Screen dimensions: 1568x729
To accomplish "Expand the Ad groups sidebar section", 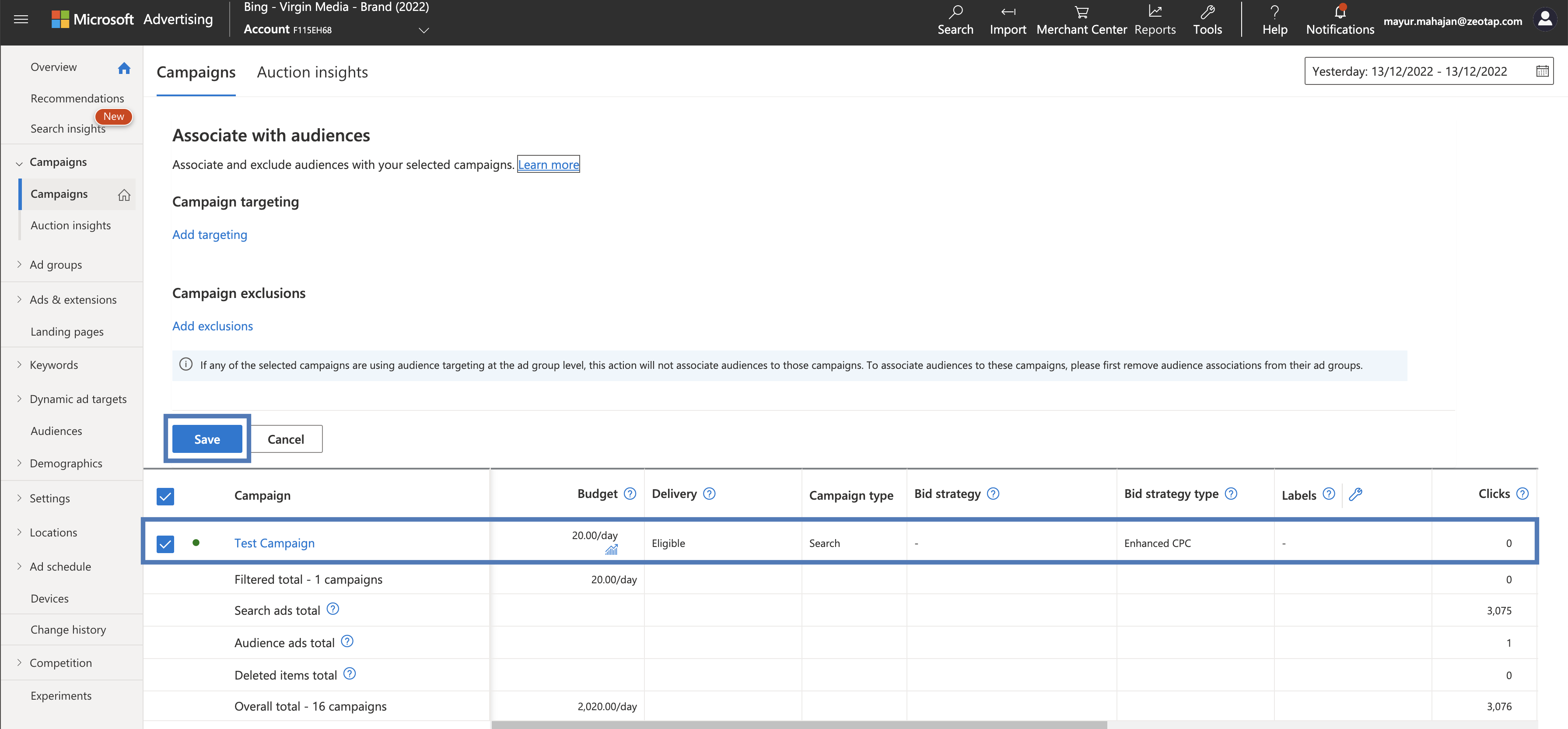I will coord(20,264).
